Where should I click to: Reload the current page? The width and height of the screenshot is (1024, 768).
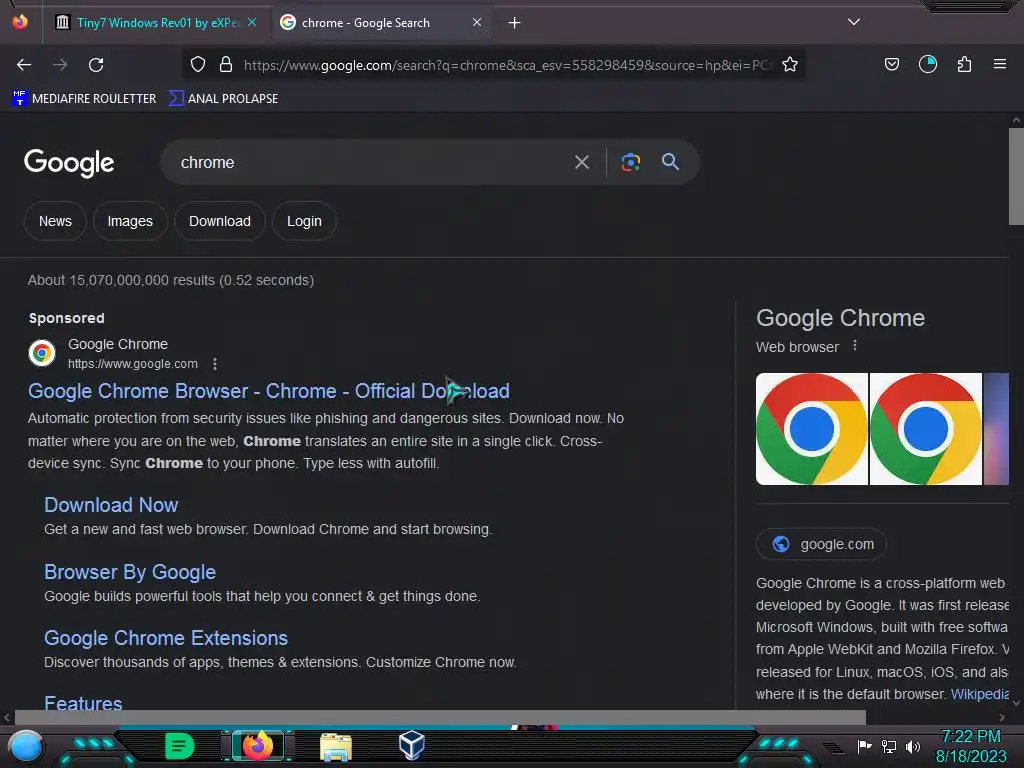pyautogui.click(x=96, y=65)
